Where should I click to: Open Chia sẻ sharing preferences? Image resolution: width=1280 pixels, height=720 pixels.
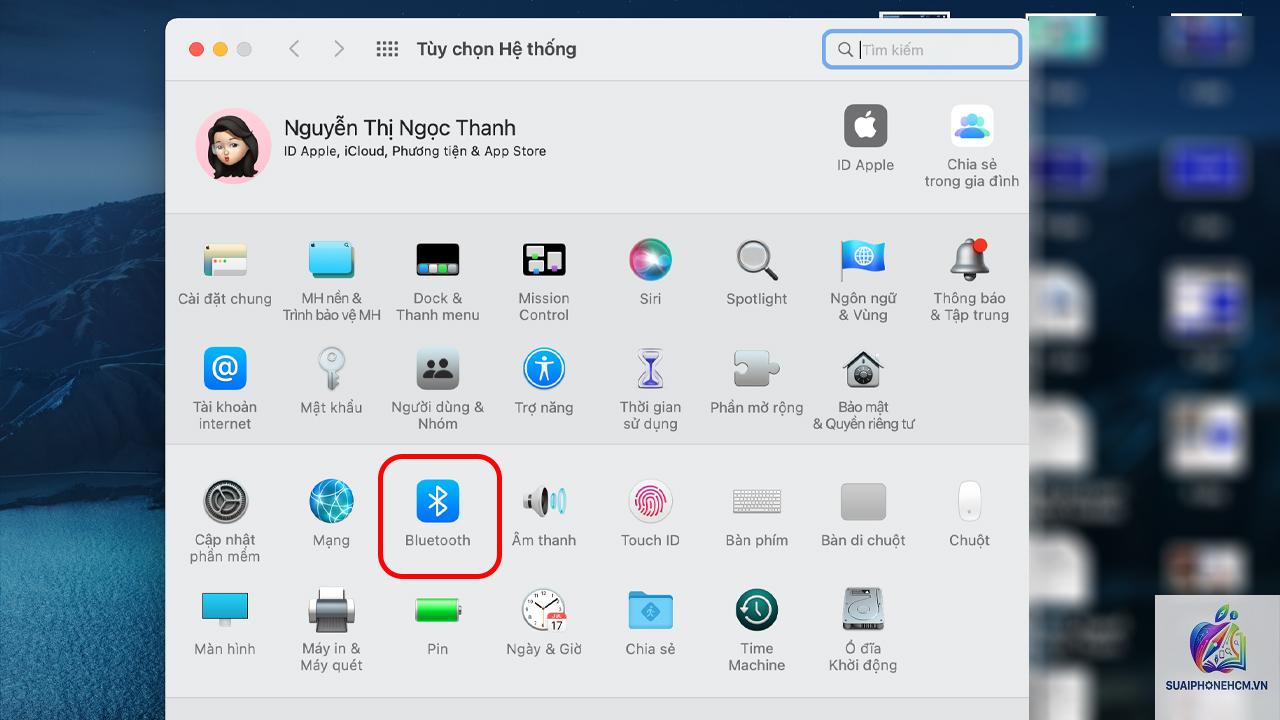click(x=650, y=610)
